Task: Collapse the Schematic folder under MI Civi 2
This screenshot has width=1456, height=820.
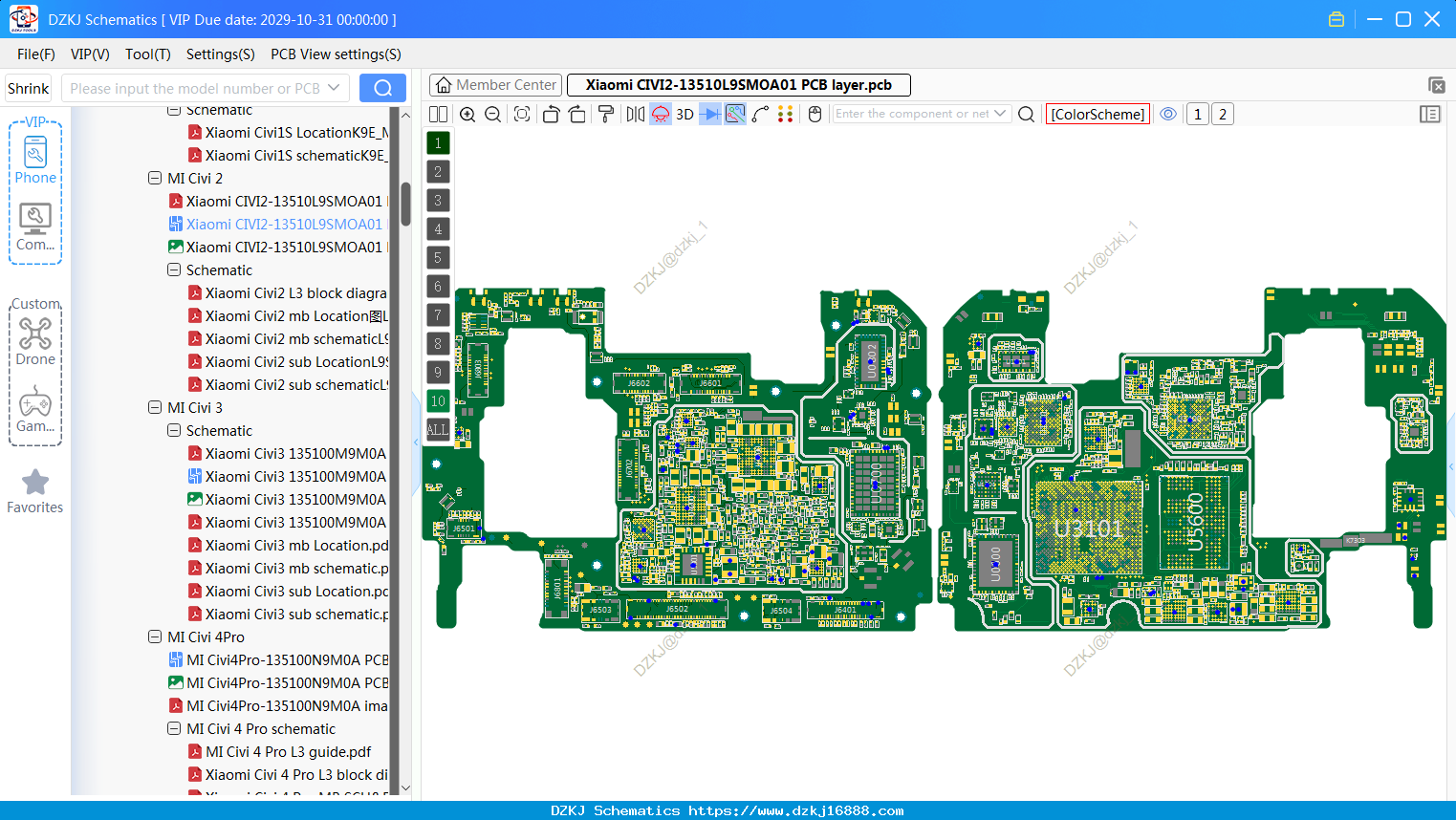Action: point(174,270)
